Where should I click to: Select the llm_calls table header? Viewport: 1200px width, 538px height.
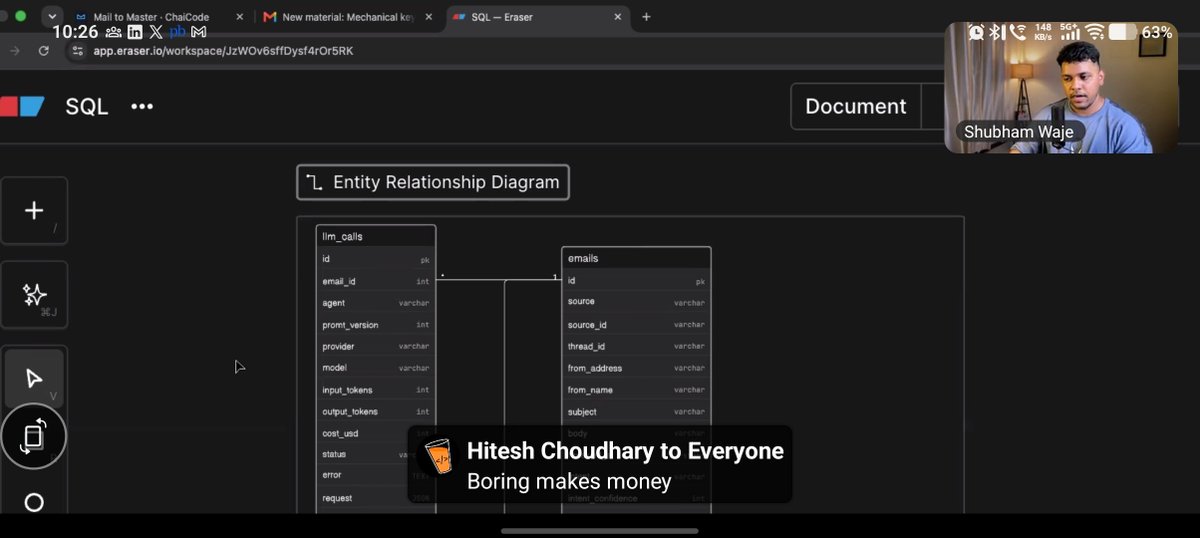tap(376, 236)
